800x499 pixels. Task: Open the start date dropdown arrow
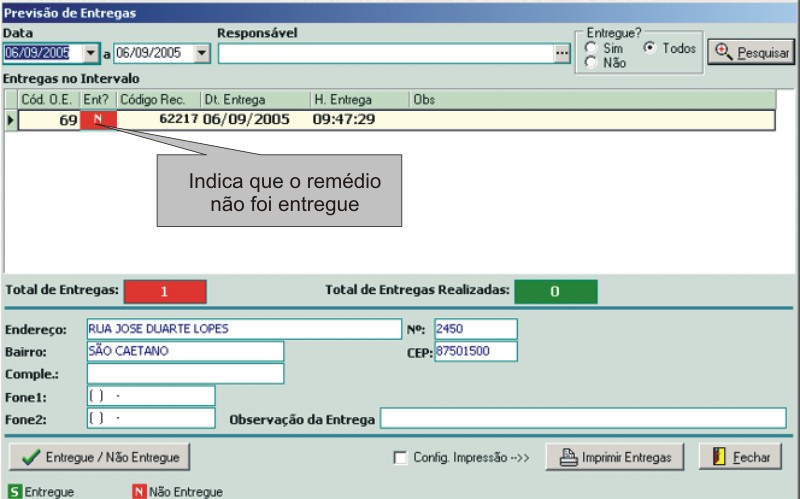coord(91,53)
